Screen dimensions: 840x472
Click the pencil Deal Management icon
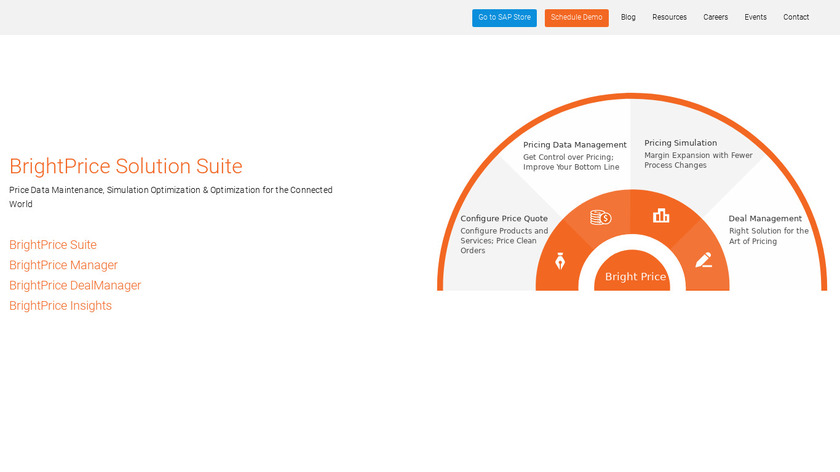tap(703, 260)
